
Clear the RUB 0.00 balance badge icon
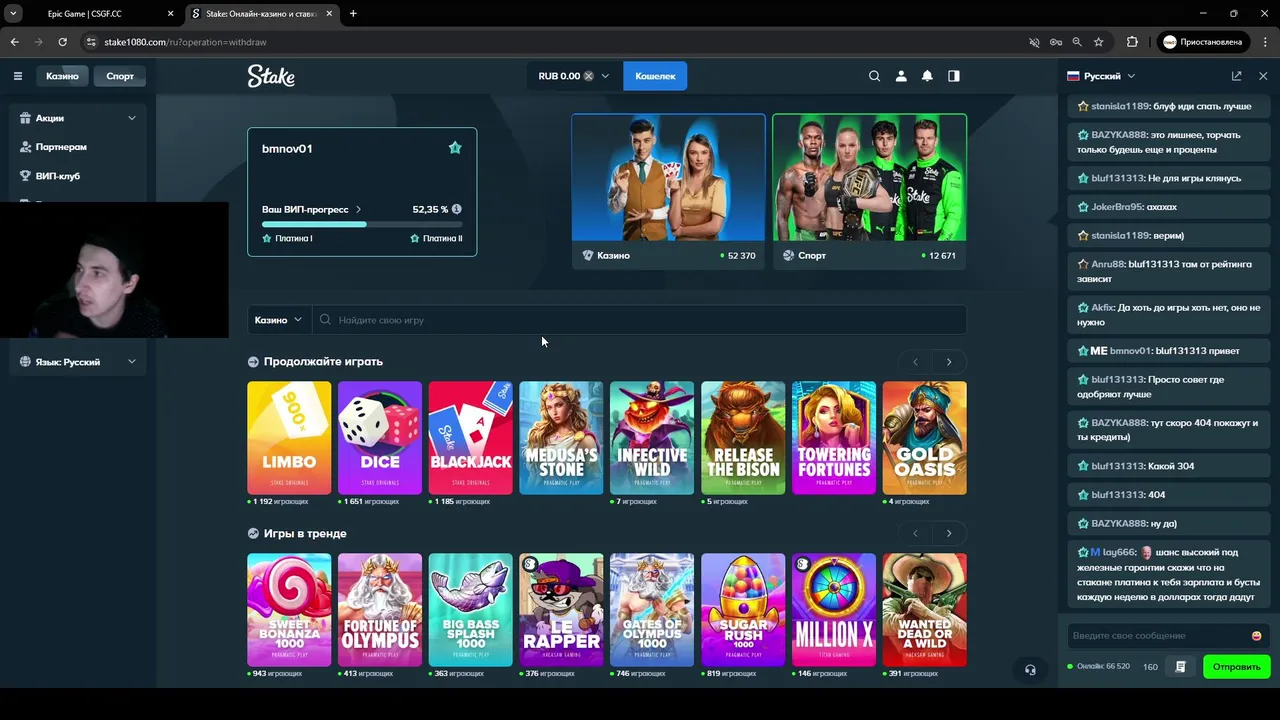coord(589,76)
